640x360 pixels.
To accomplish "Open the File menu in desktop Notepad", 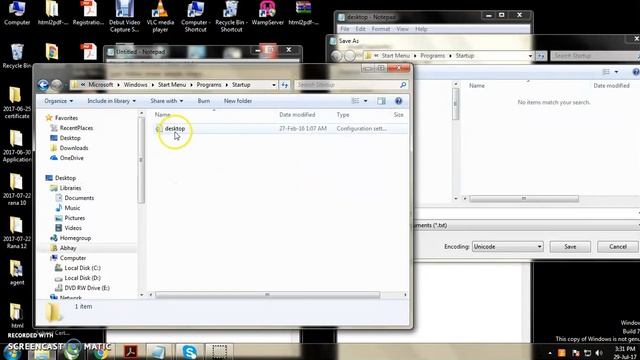I will click(344, 29).
